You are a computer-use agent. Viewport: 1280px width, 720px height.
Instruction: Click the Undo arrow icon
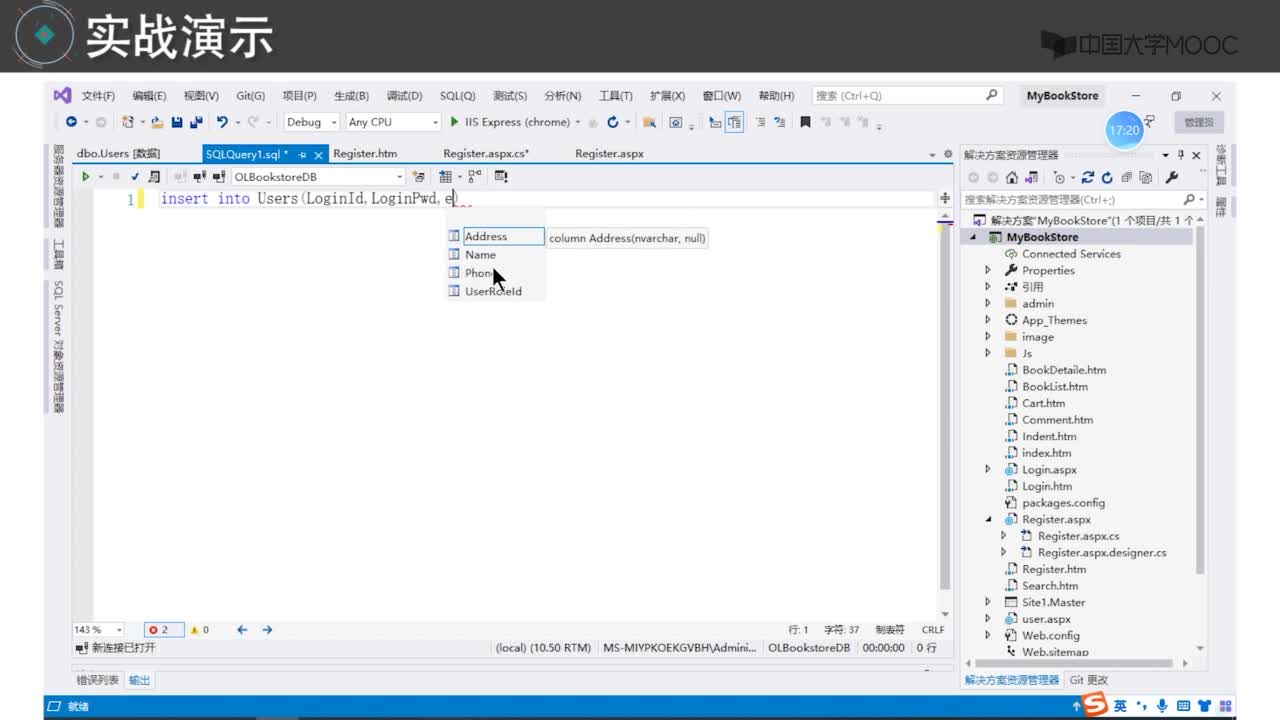click(222, 122)
